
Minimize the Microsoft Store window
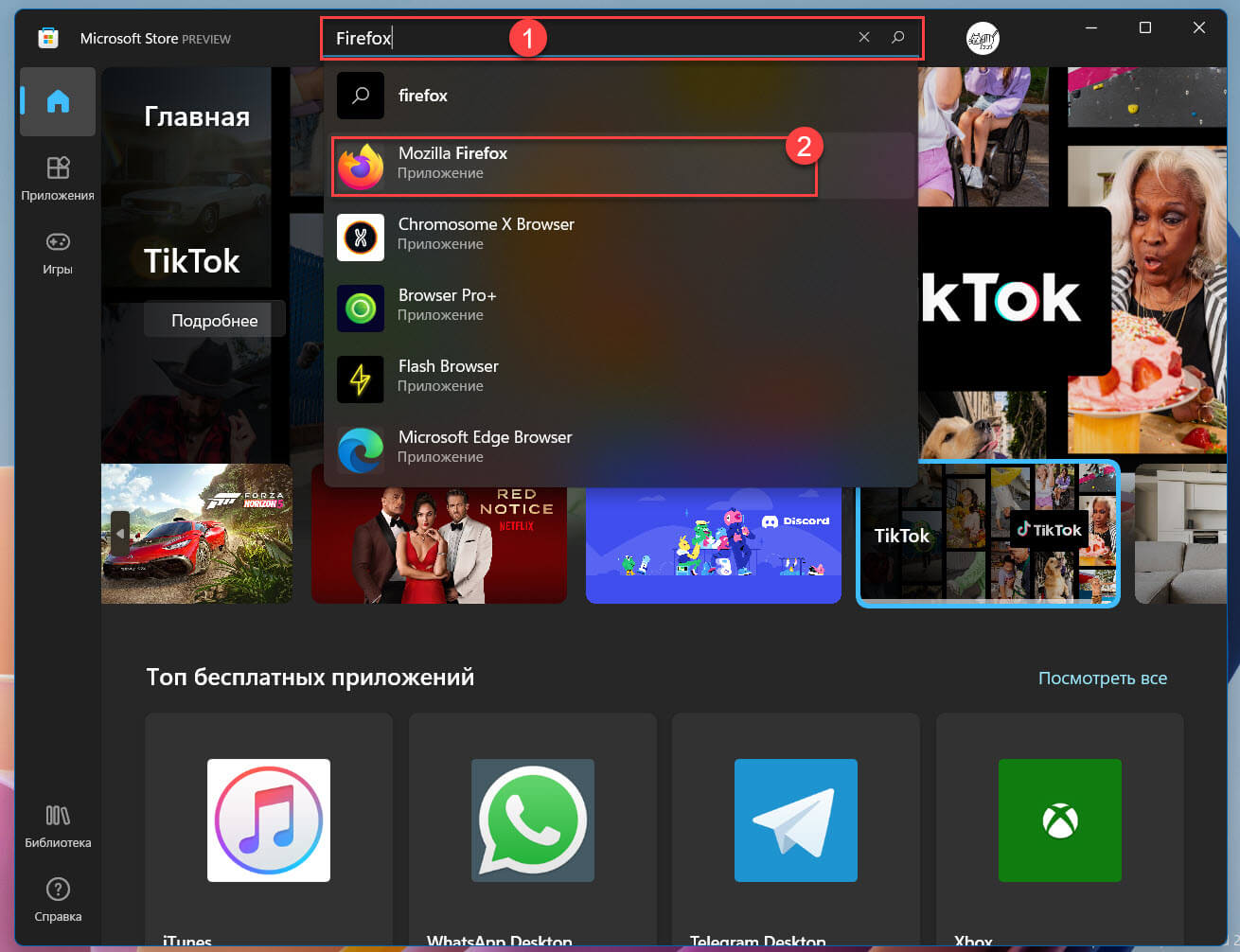[x=1091, y=28]
